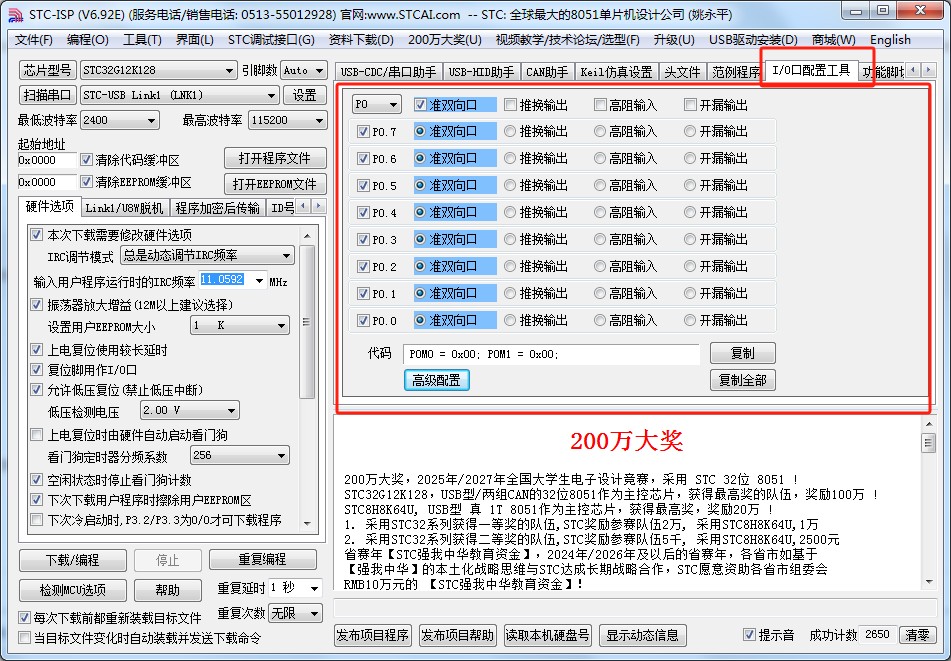Click the generated code field P0M0 = 0x00

tap(551, 354)
